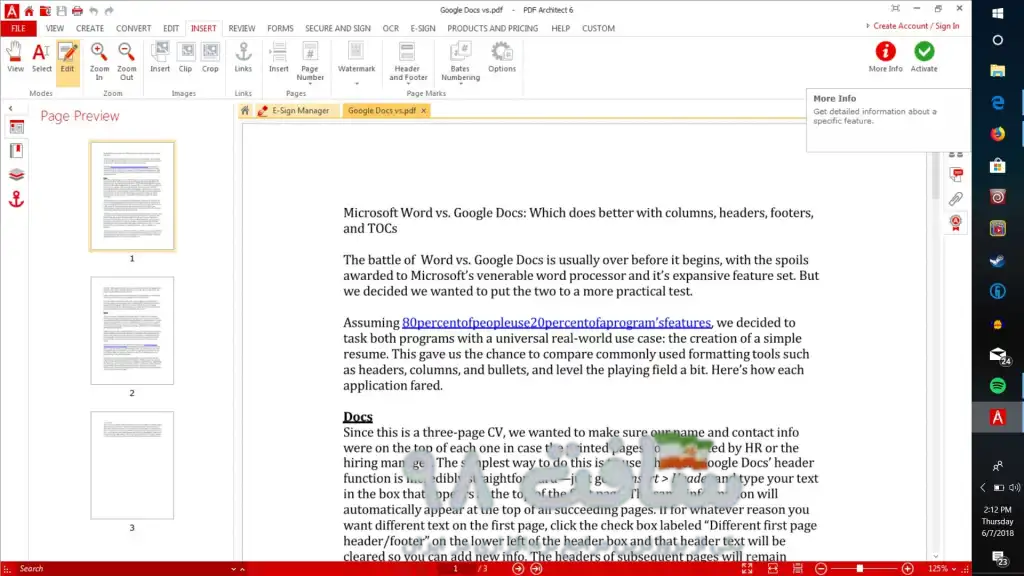Screen dimensions: 1024x576
Task: Open Spotify from the Windows taskbar
Action: [997, 386]
